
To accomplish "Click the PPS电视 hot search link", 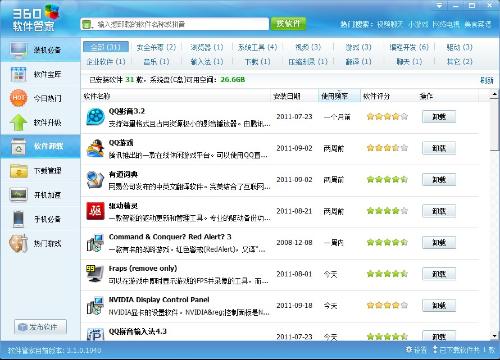I will (x=446, y=24).
